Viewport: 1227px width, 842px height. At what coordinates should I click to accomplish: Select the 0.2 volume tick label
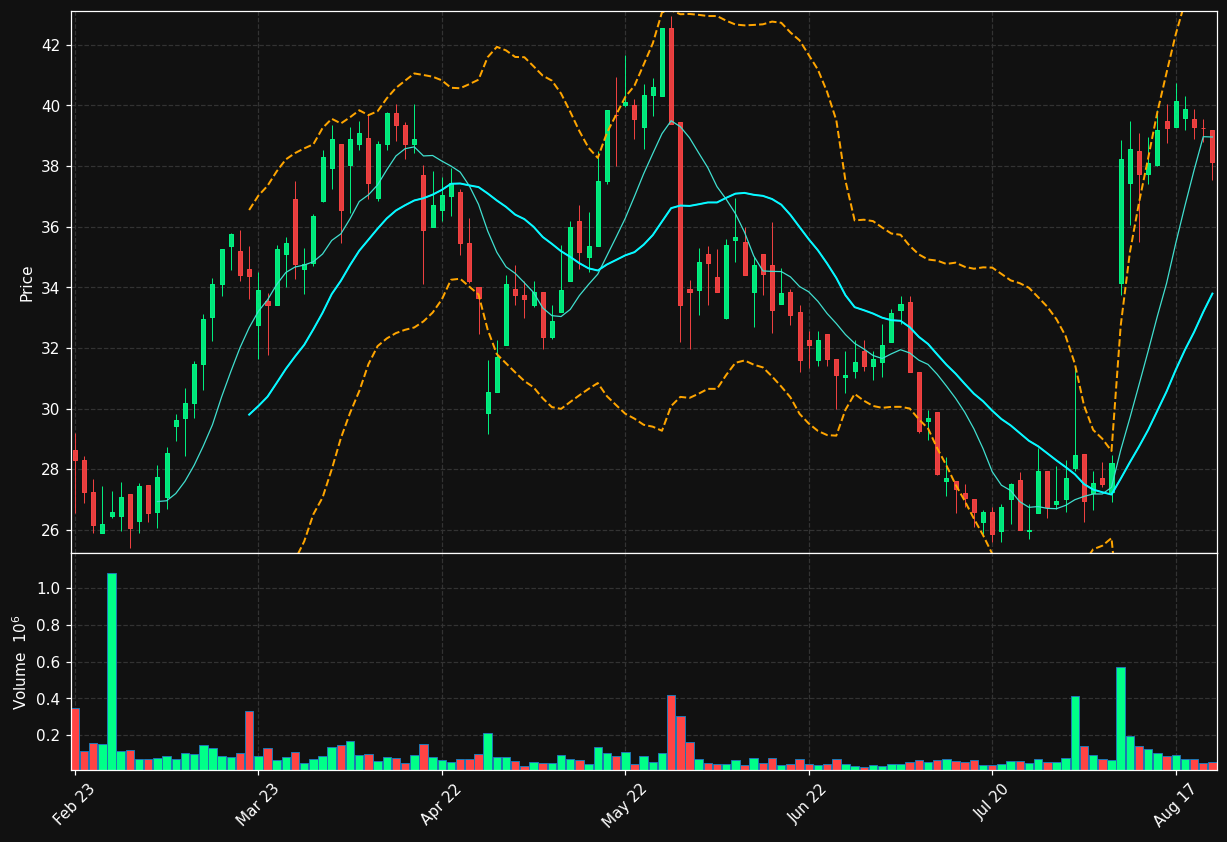[x=49, y=736]
